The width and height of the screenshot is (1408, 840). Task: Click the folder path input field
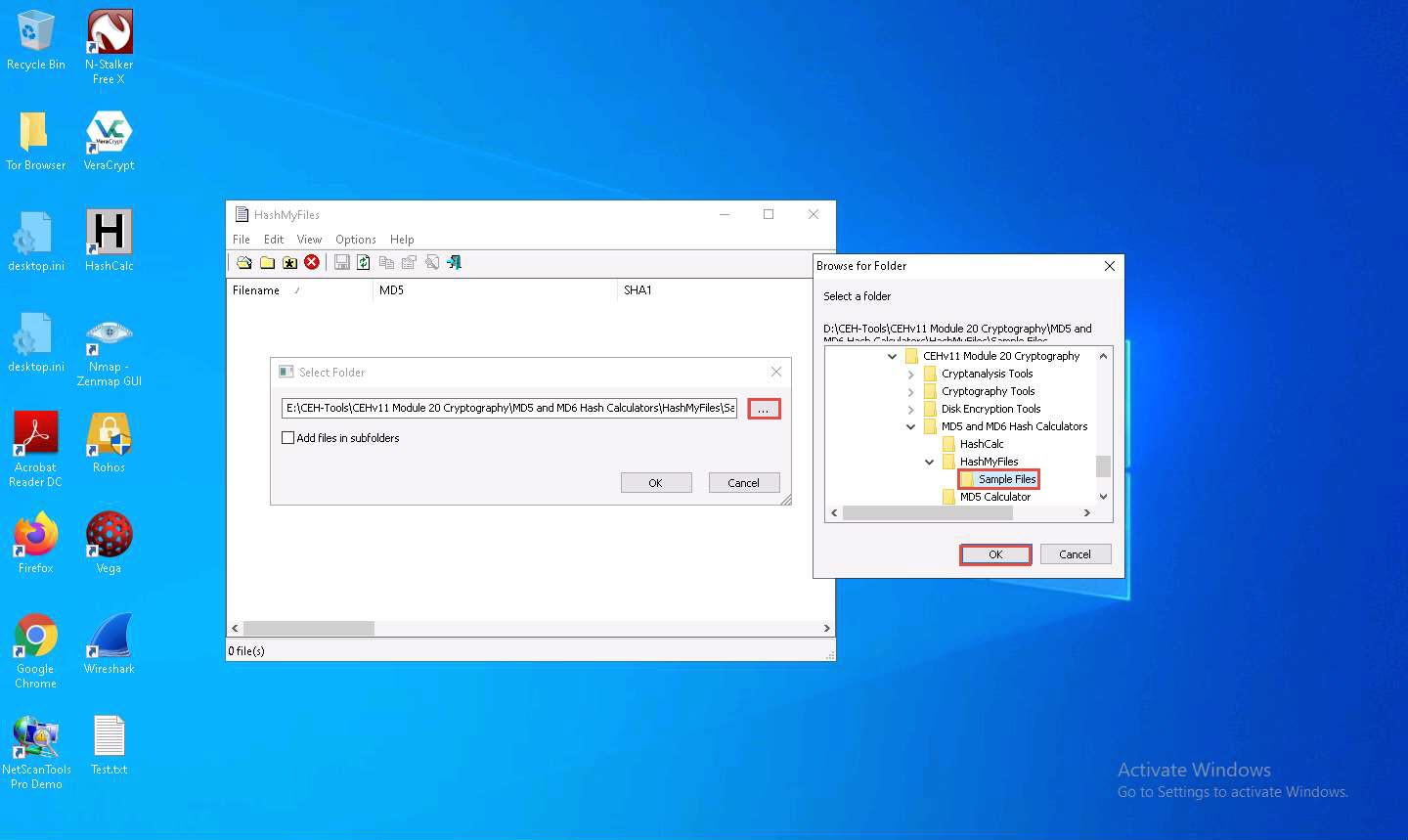(x=508, y=408)
